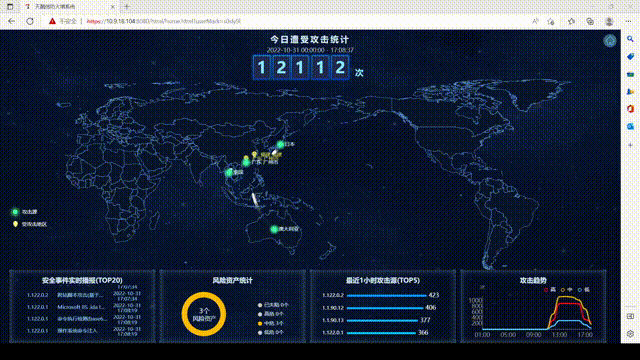This screenshot has width=640, height=360.
Task: Open the tab actions menu icon
Action: (x=10, y=7)
